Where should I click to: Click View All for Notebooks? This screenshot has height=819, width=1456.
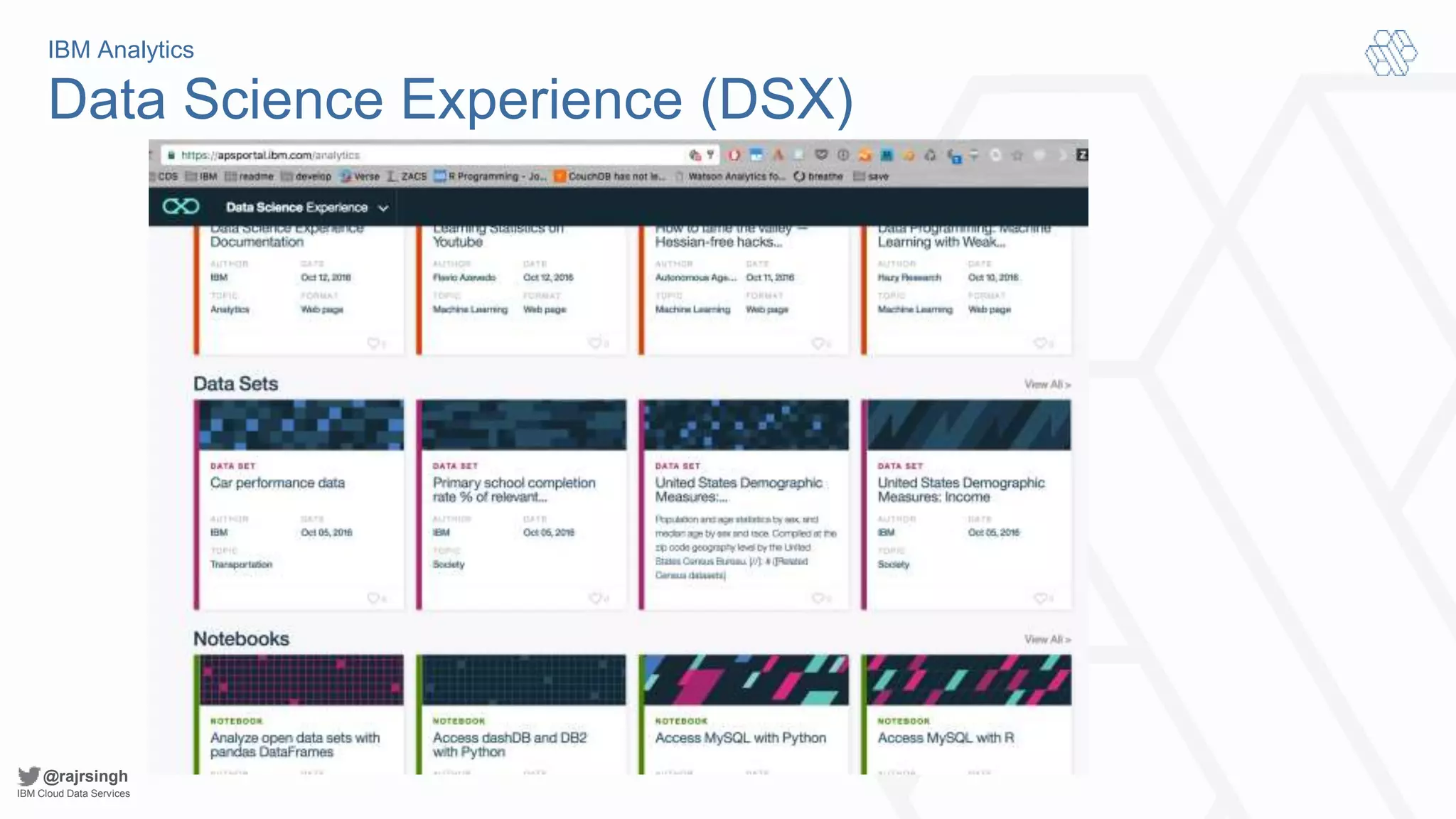click(x=1046, y=640)
